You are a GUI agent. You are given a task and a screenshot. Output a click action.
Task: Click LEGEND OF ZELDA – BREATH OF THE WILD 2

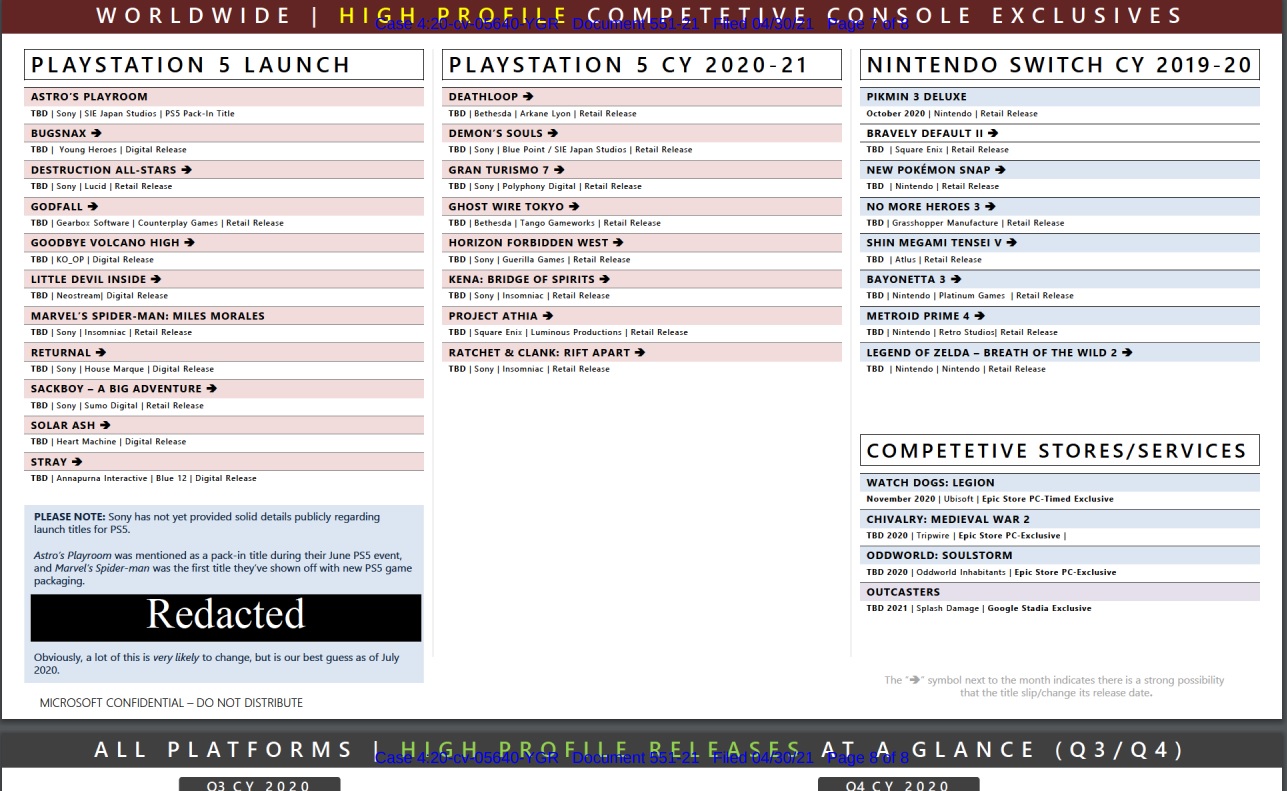[999, 352]
